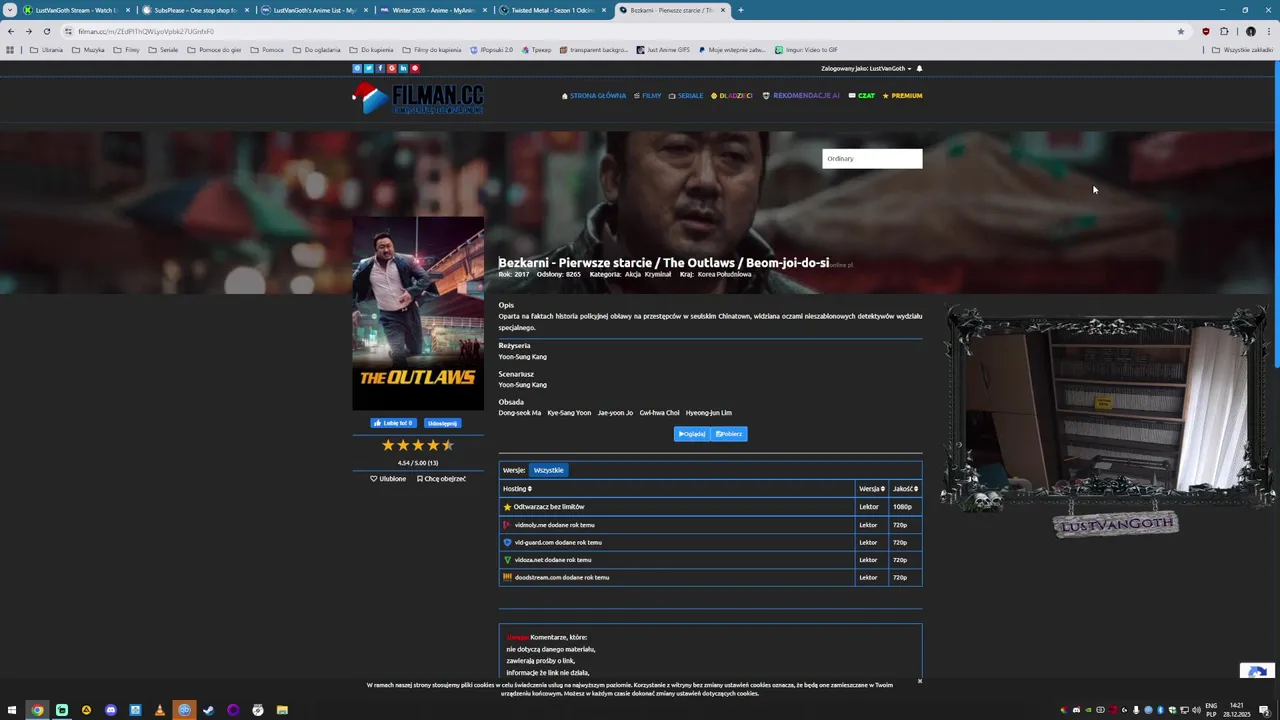Click the blue Pobierz button
1280x720 pixels.
[x=729, y=434]
